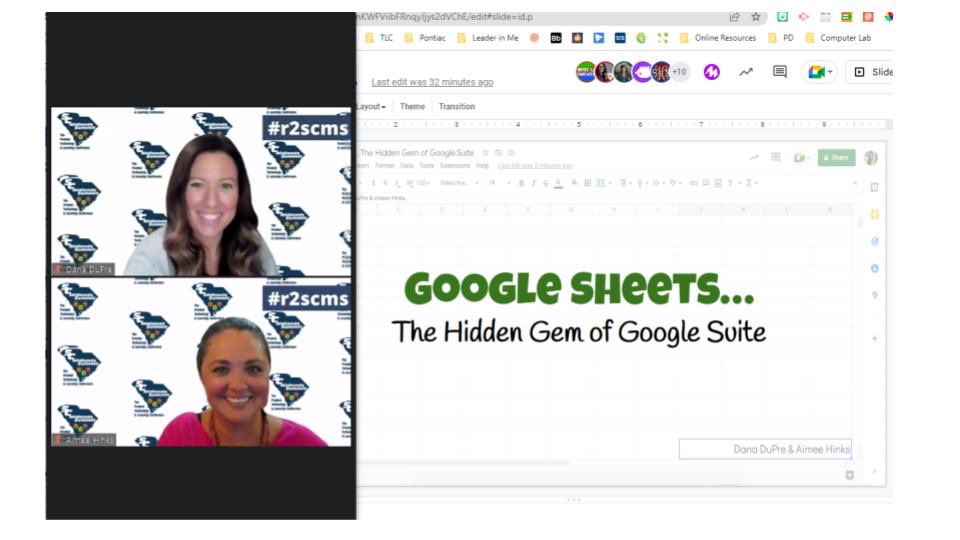Click the Transition toolbar button

(x=457, y=107)
